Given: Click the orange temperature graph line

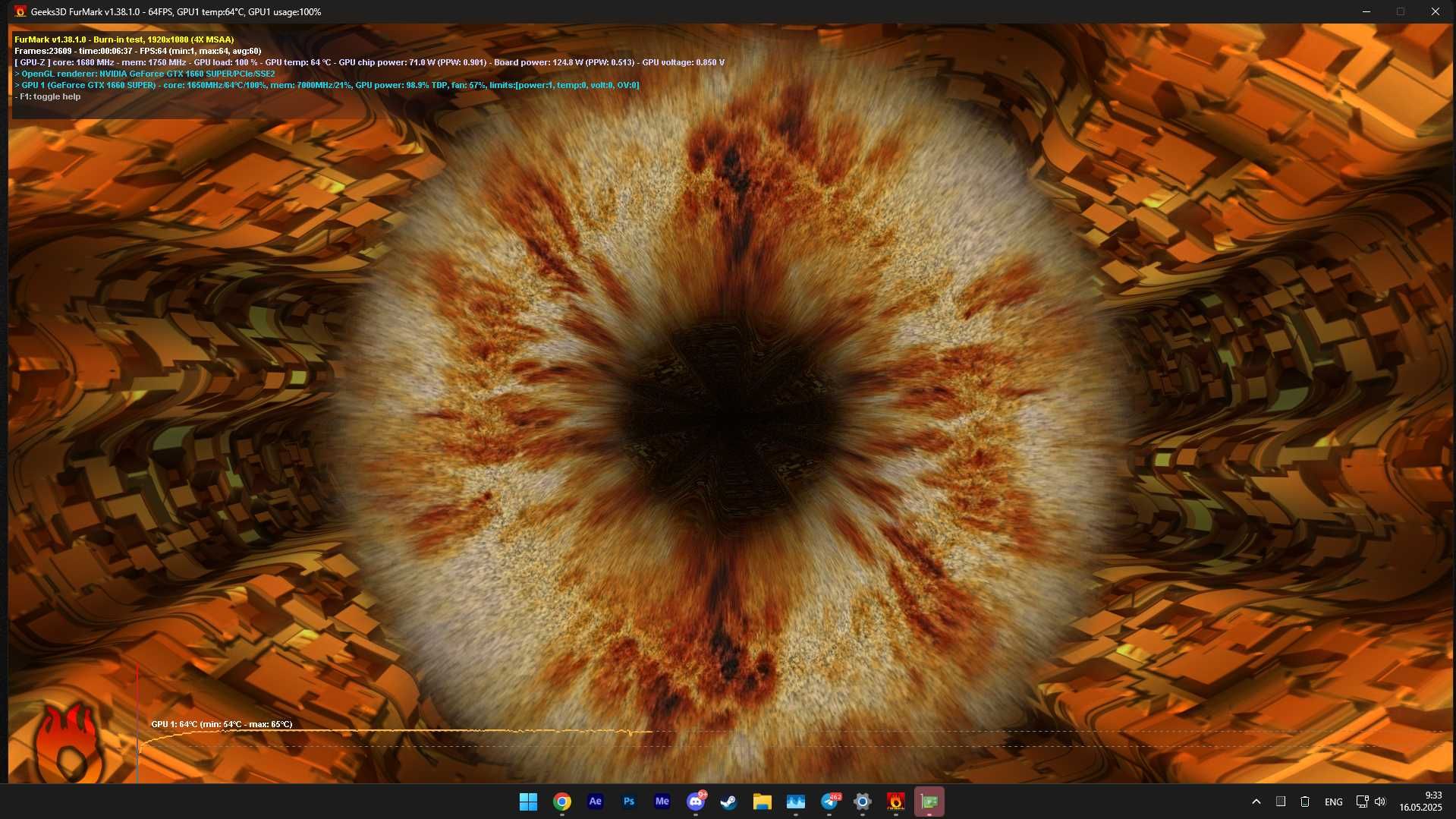Looking at the screenshot, I should (x=395, y=732).
